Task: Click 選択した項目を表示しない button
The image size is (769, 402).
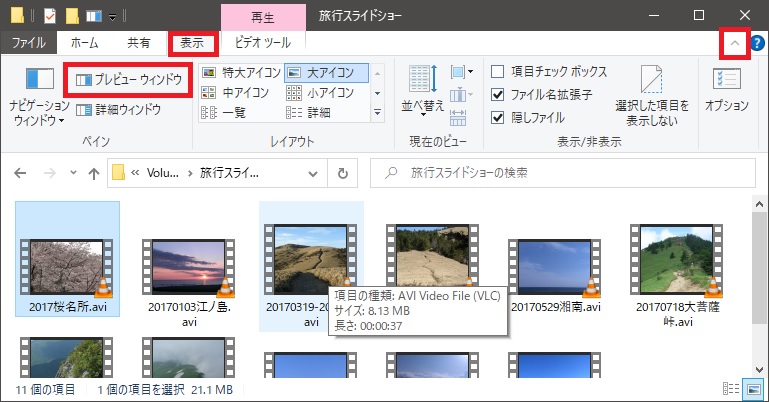Action: [x=651, y=96]
